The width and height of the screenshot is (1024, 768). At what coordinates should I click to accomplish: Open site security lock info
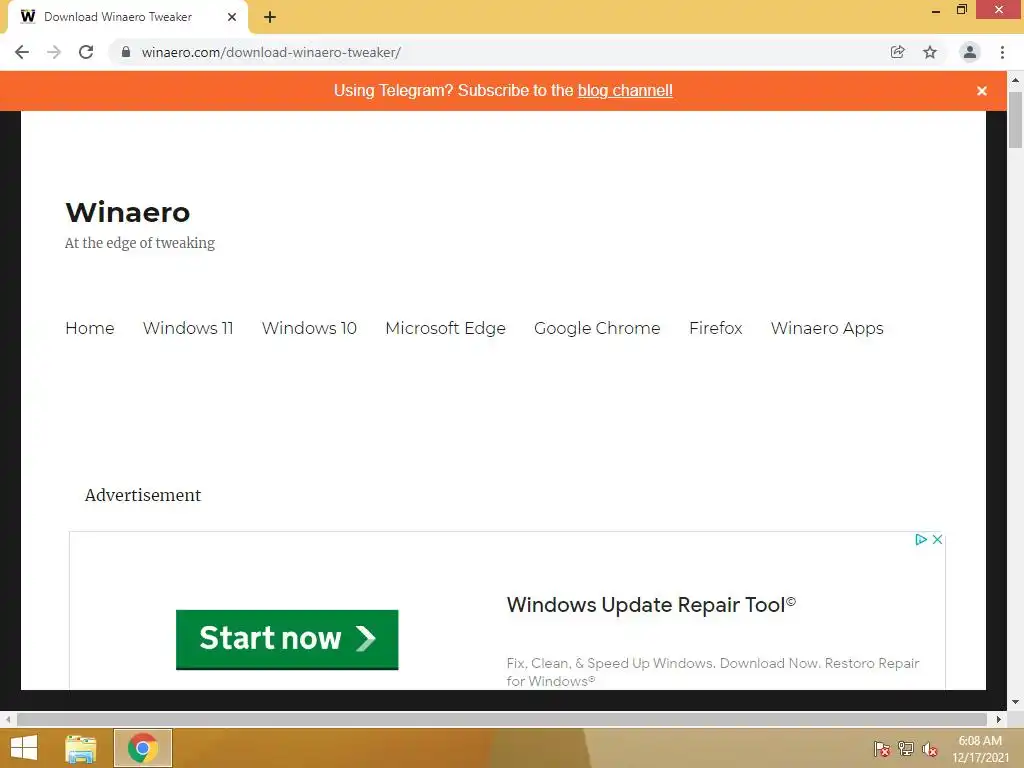(126, 52)
